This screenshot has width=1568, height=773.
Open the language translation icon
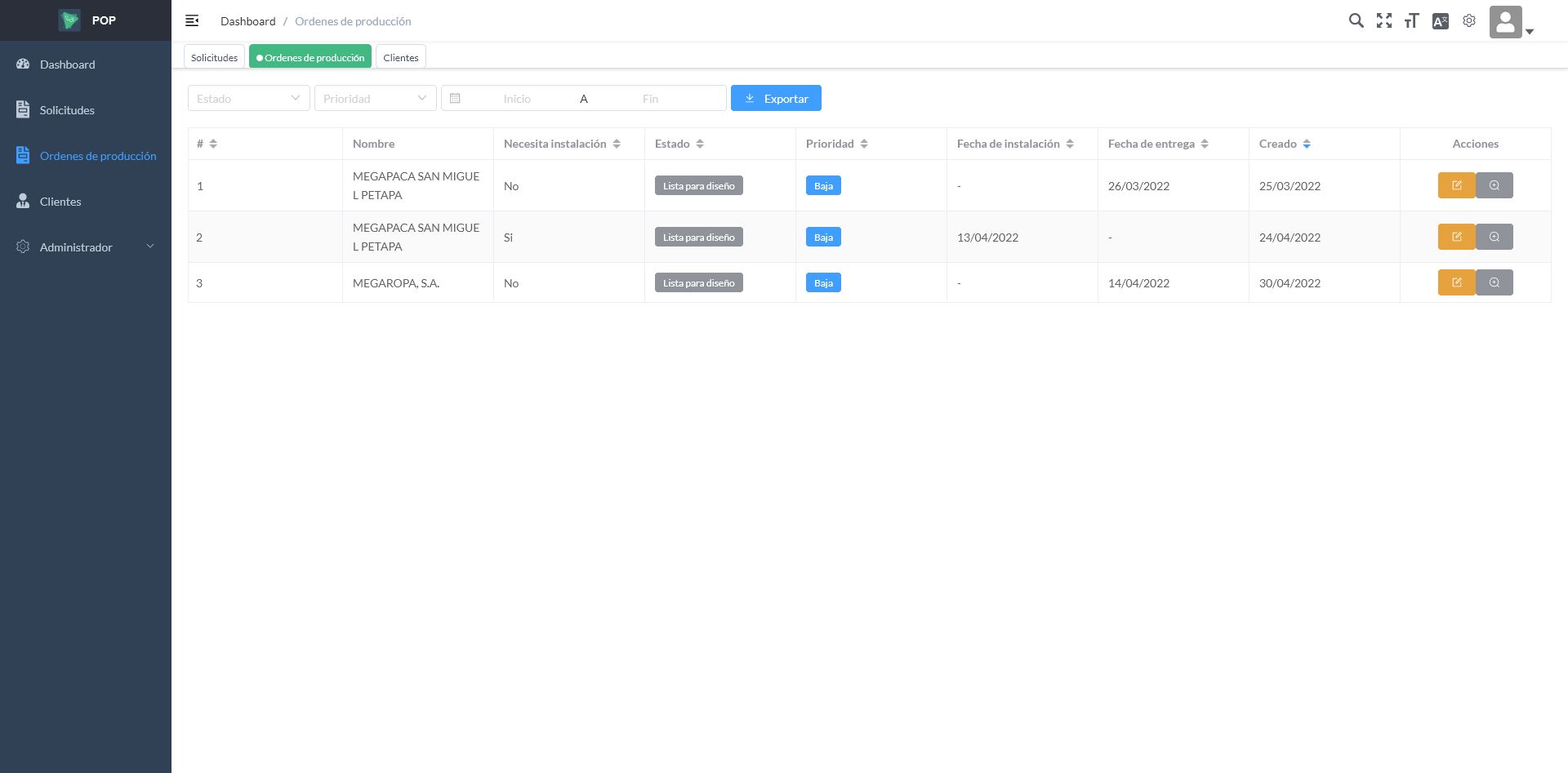pyautogui.click(x=1440, y=20)
